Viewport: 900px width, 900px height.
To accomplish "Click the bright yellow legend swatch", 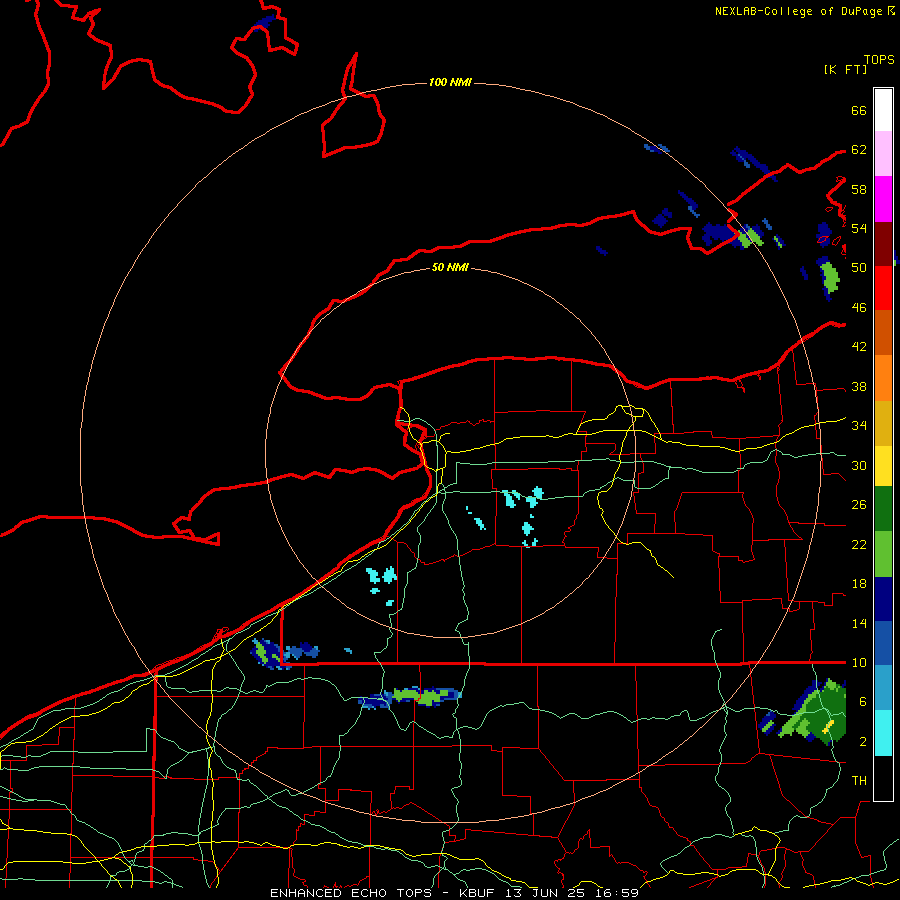I will [883, 466].
